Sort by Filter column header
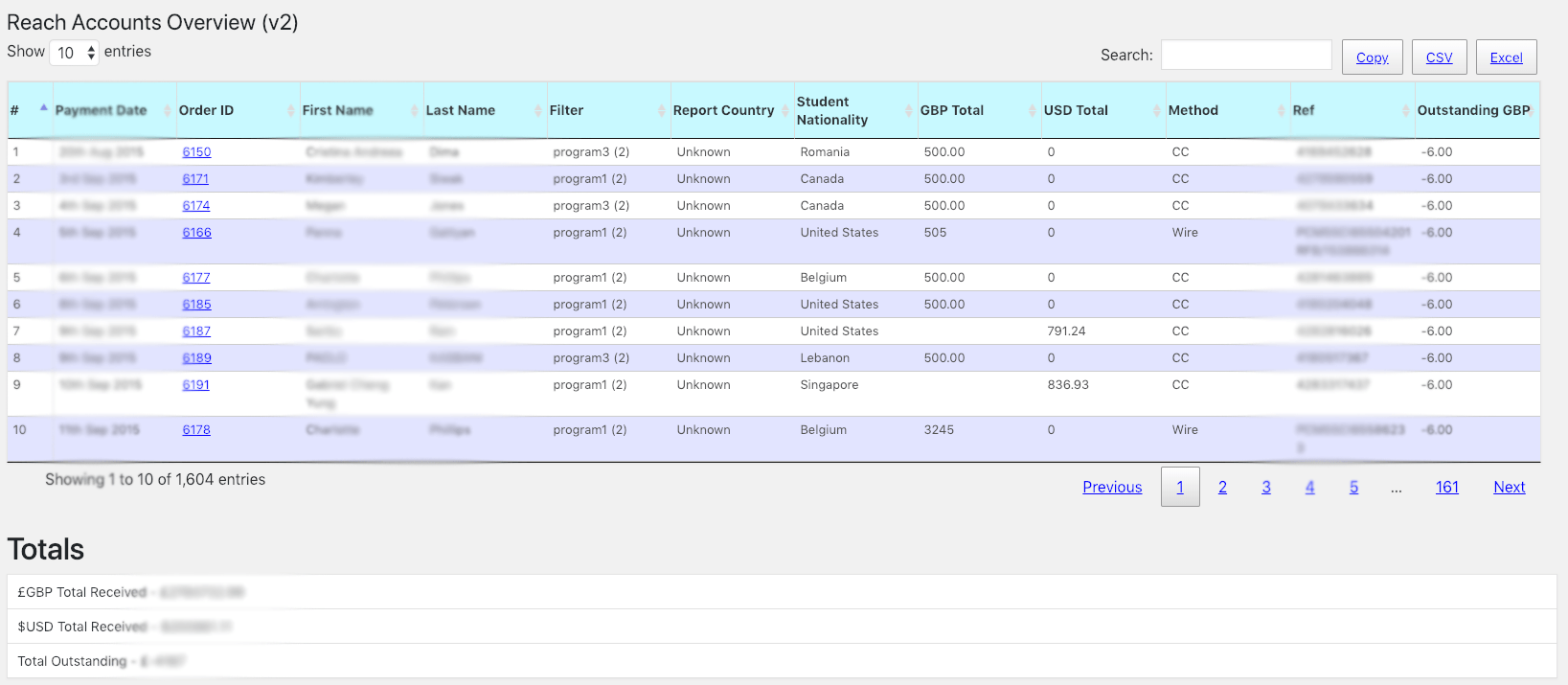This screenshot has width=1568, height=685. click(607, 110)
